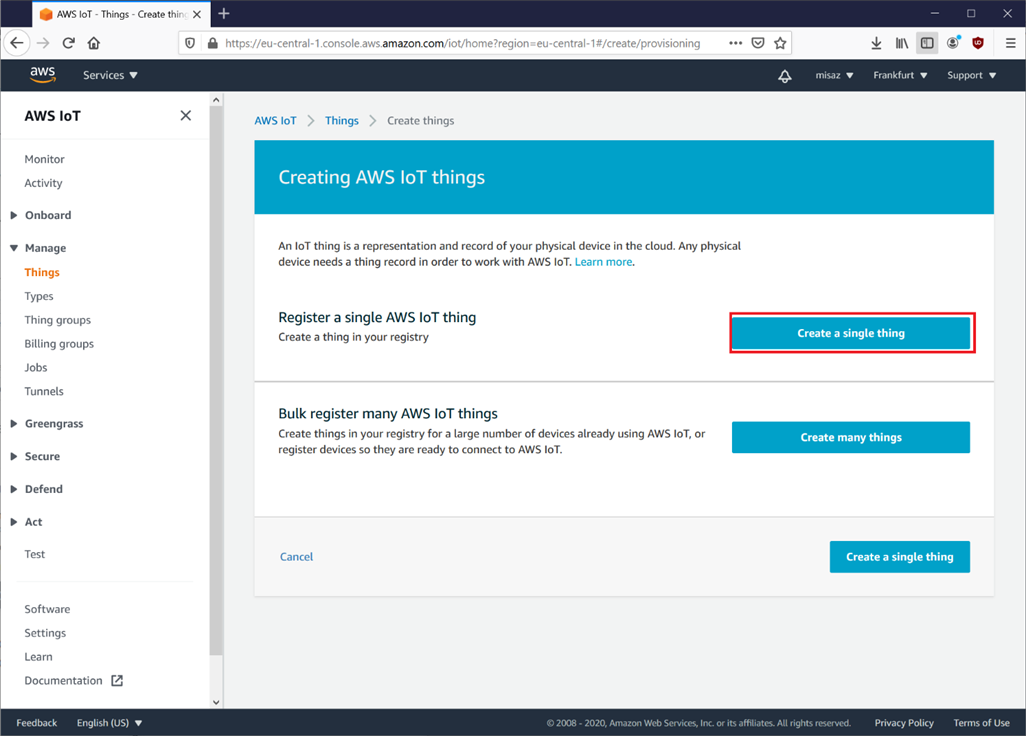Click the highlighted Create a single thing button
This screenshot has width=1026, height=736.
pyautogui.click(x=851, y=333)
